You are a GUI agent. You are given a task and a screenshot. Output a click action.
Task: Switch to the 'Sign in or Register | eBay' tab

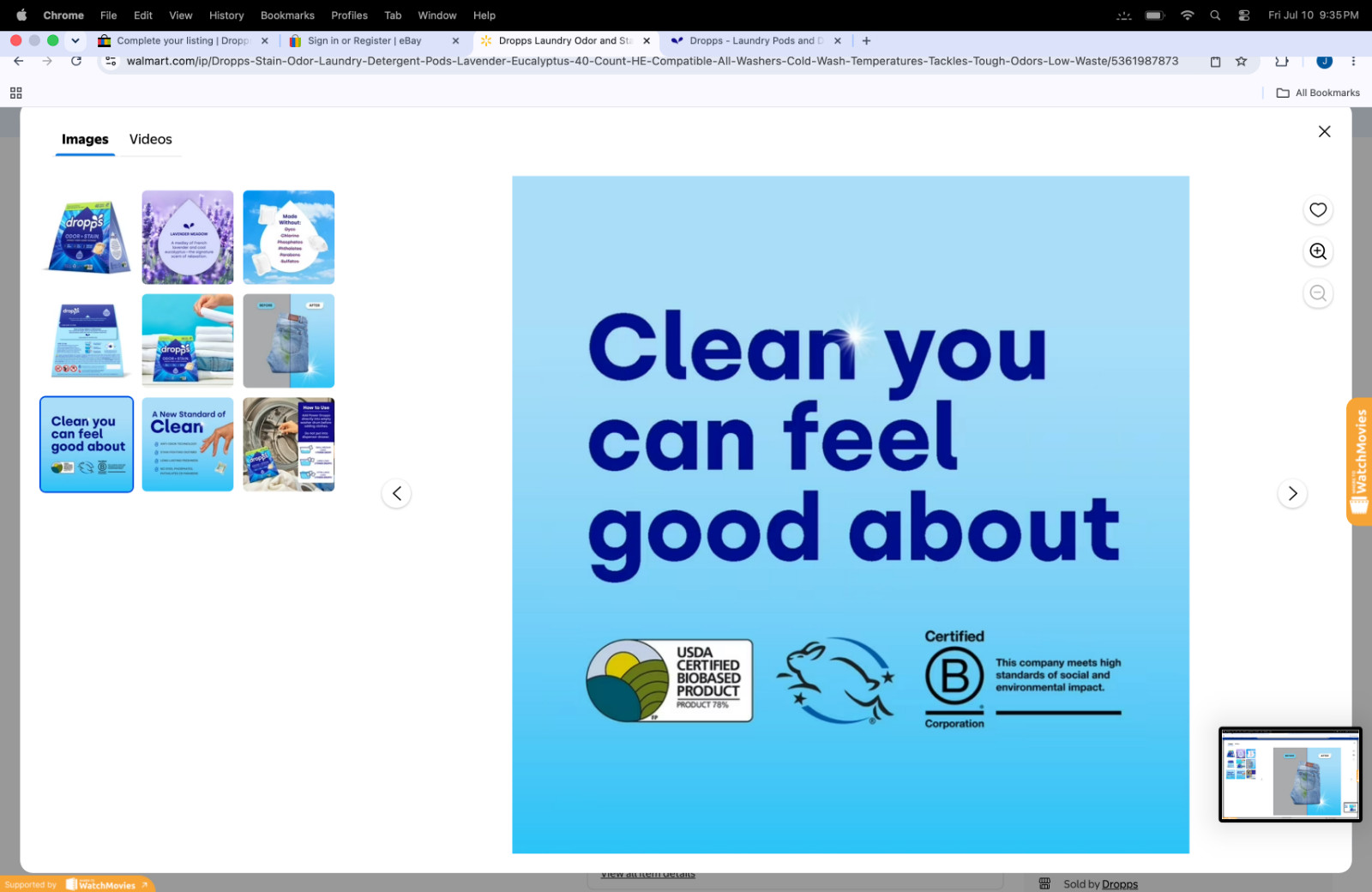pos(364,40)
